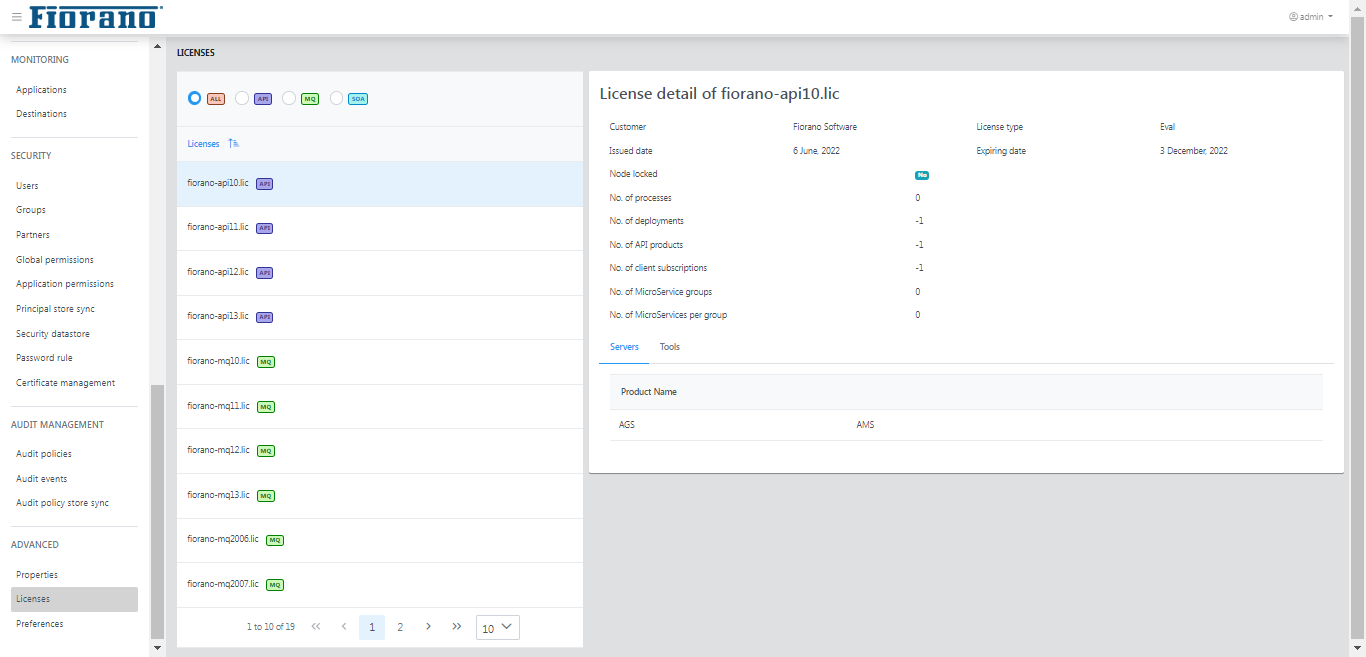Open the admin user dropdown

(x=1311, y=17)
